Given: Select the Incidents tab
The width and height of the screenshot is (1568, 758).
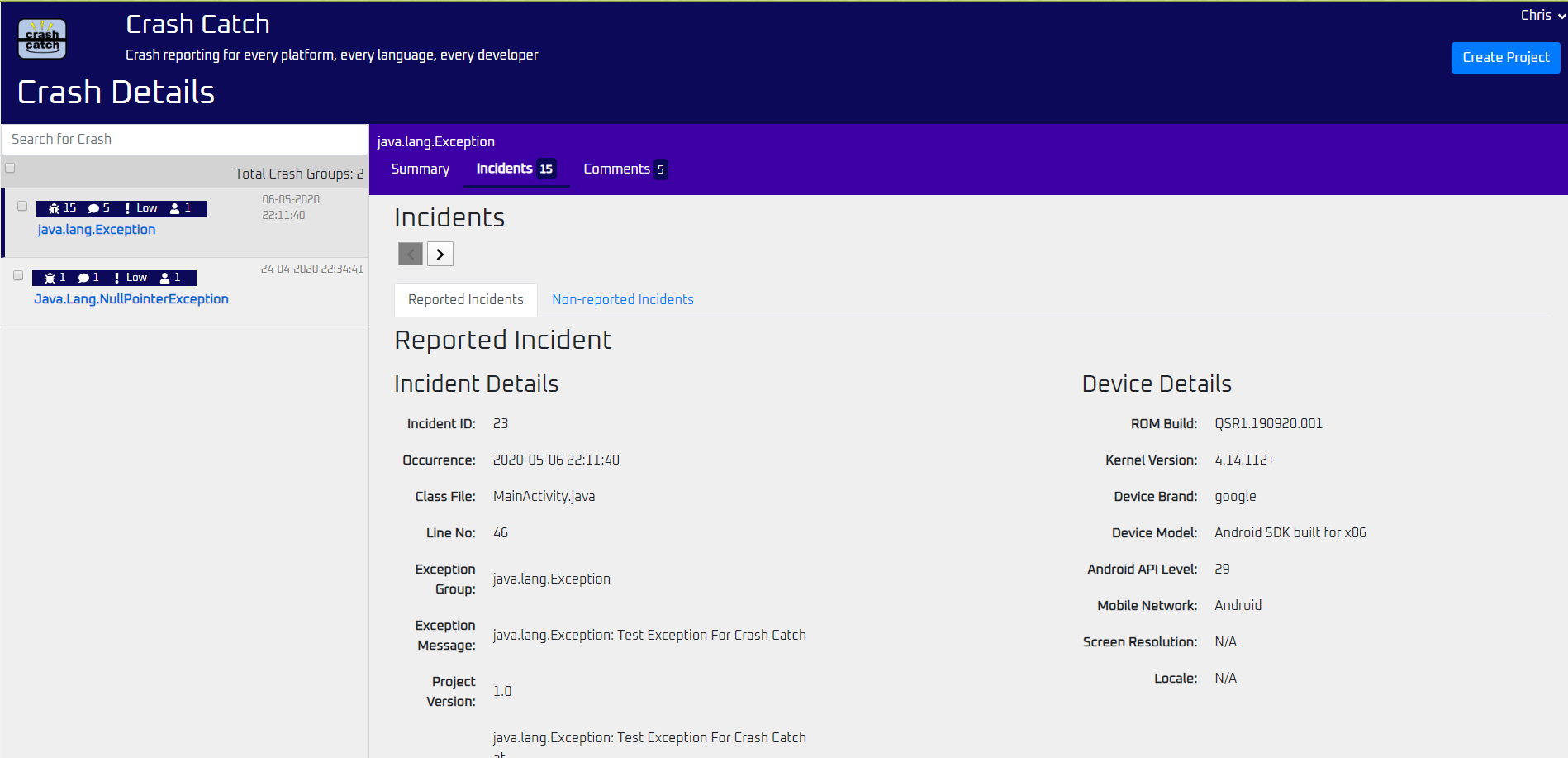Looking at the screenshot, I should point(516,169).
